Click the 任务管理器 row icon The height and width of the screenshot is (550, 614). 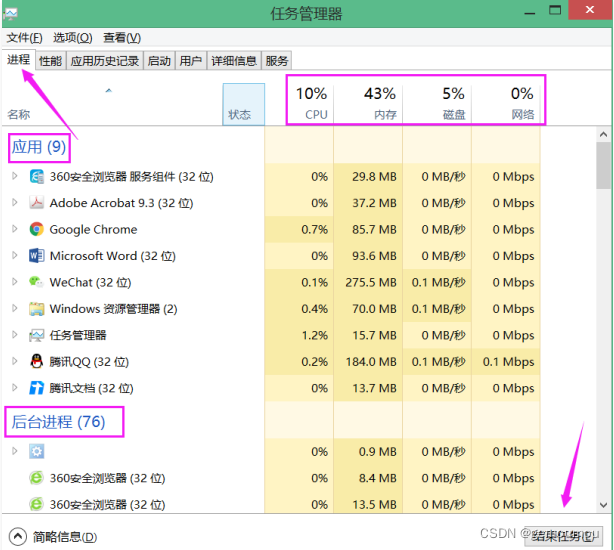pyautogui.click(x=36, y=335)
